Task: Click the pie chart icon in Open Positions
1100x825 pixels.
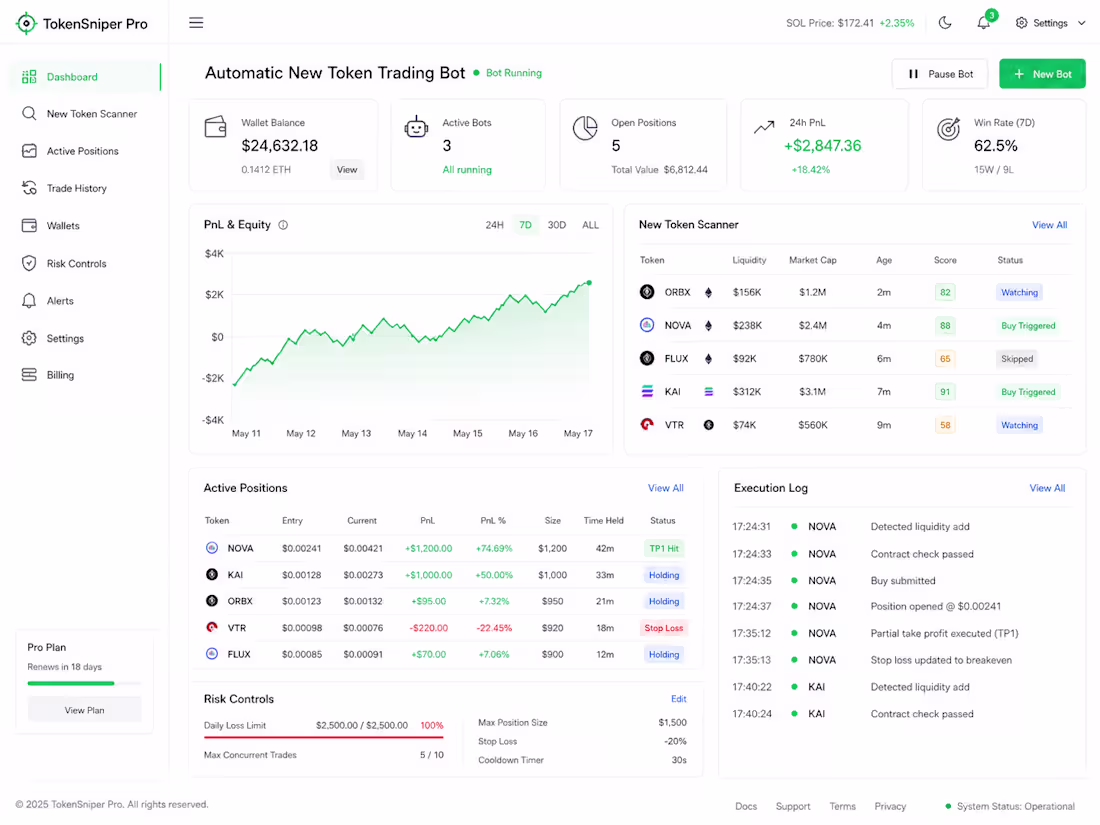Action: (x=585, y=128)
